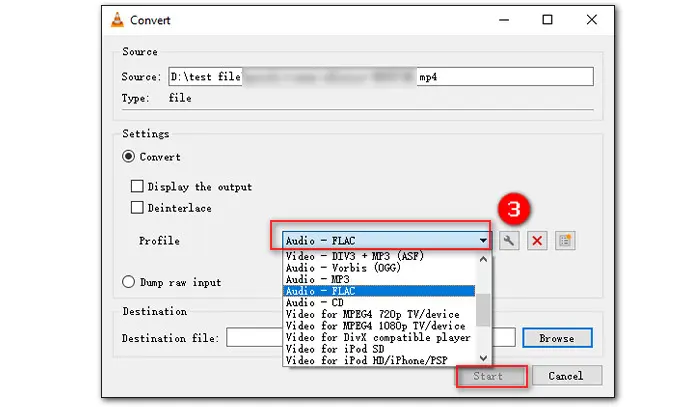This screenshot has height=407, width=700.
Task: Choose Video for iPod SD profile
Action: [379, 349]
